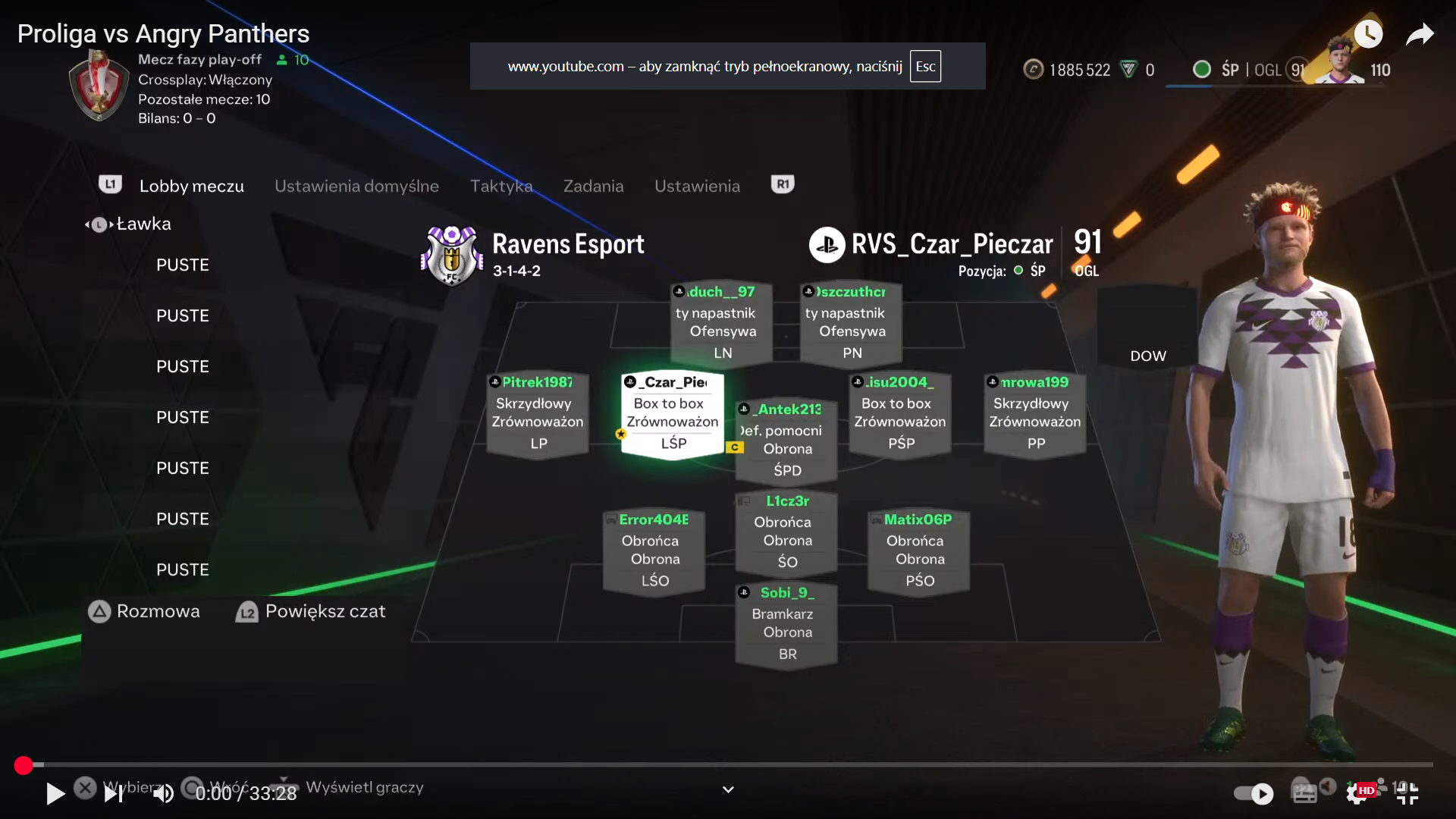Screen dimensions: 1456x819
Task: Select L1cz3r ŚO defender card
Action: pos(786,533)
